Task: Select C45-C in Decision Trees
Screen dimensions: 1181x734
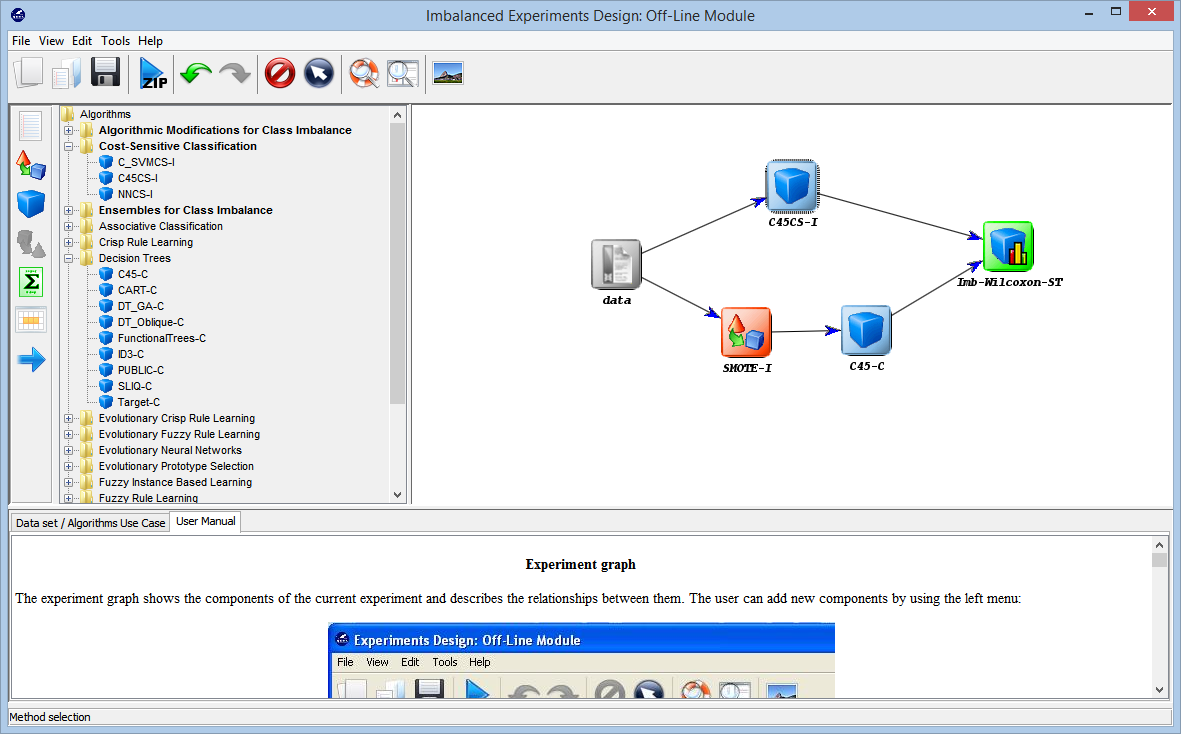Action: tap(133, 274)
